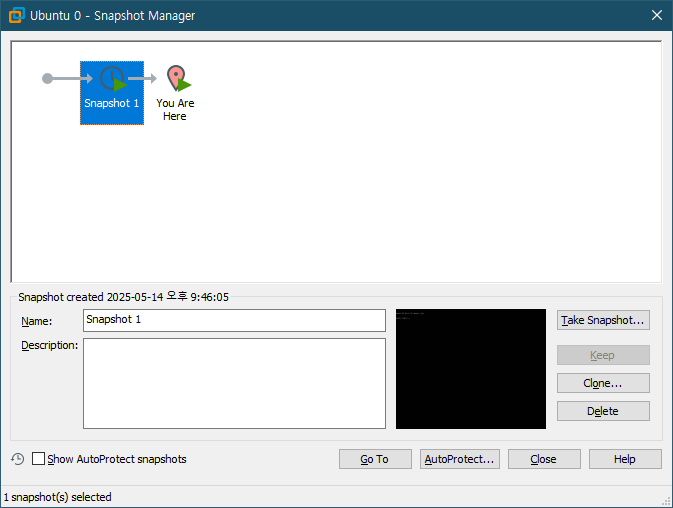This screenshot has height=508, width=673.
Task: Open AutoProtect settings
Action: coord(460,459)
